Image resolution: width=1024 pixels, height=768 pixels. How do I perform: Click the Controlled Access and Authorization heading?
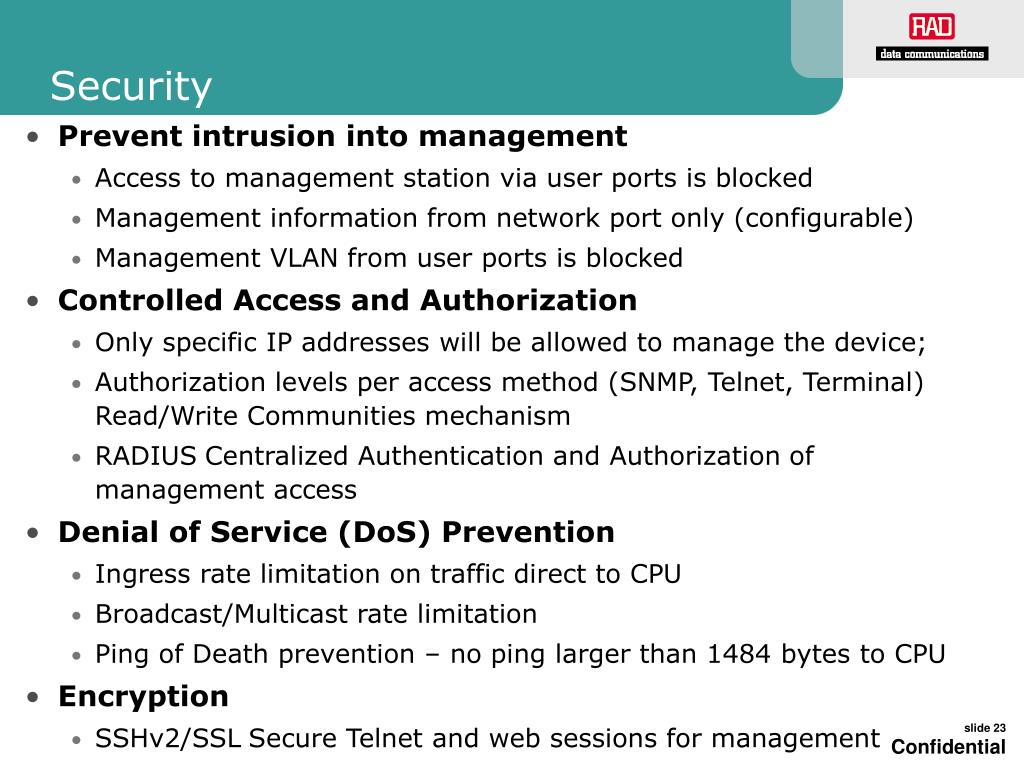347,300
